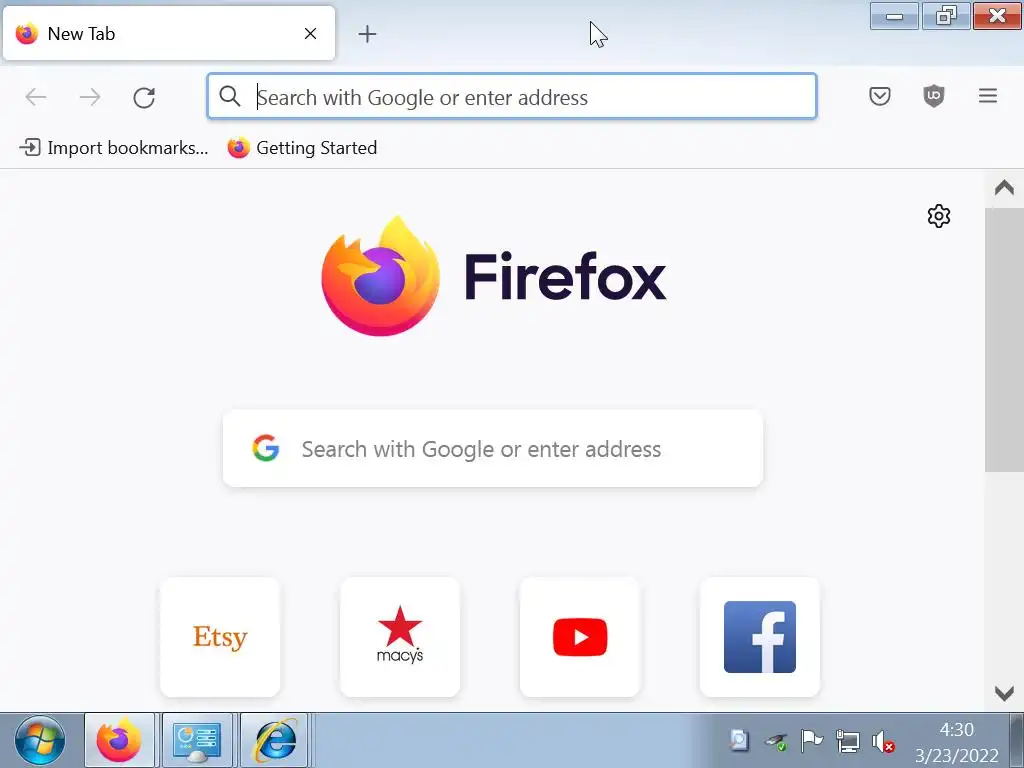
Task: Click the magnifier icon in the address bar
Action: coord(229,97)
